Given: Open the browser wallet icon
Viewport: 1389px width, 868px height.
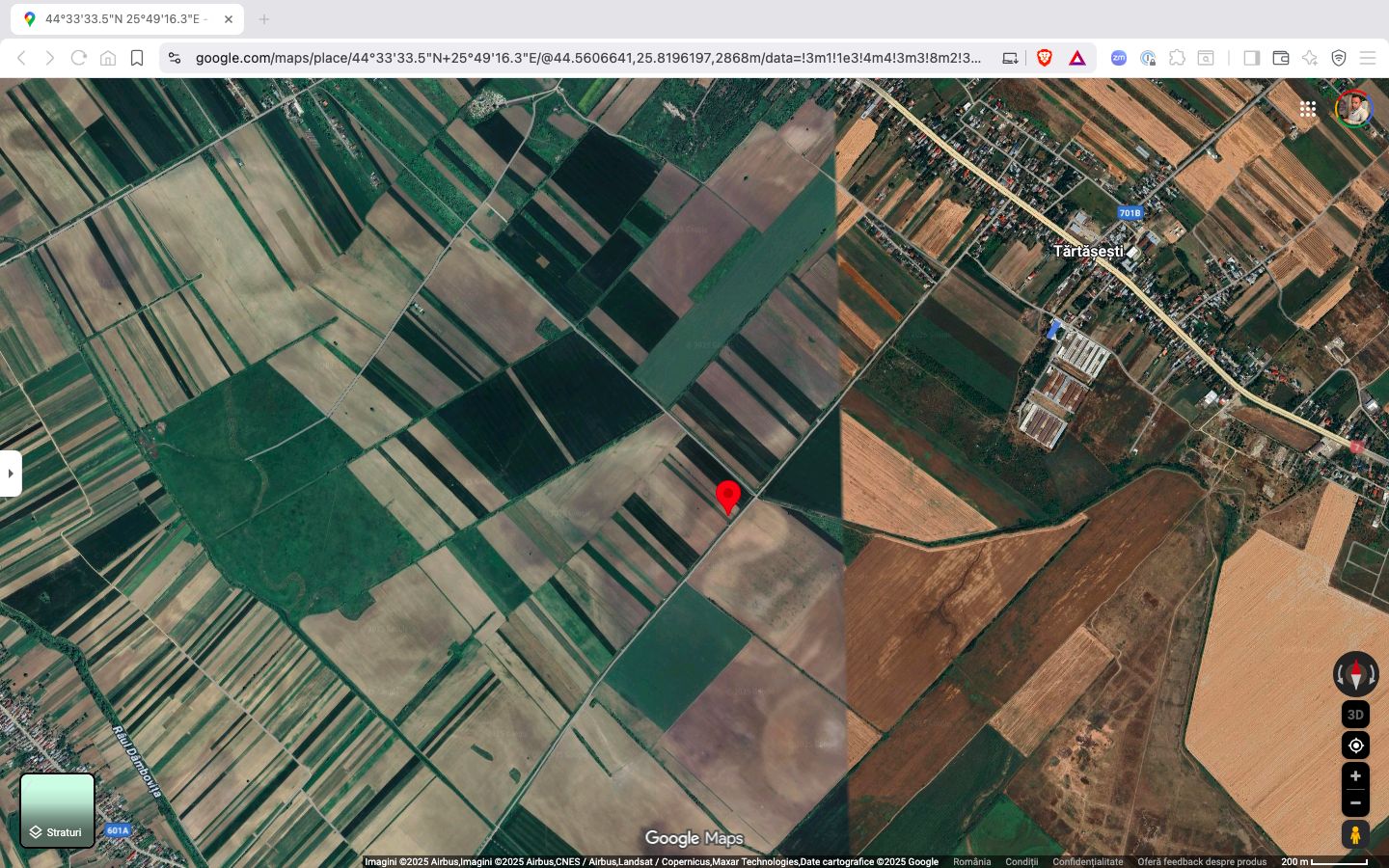Looking at the screenshot, I should pyautogui.click(x=1281, y=58).
